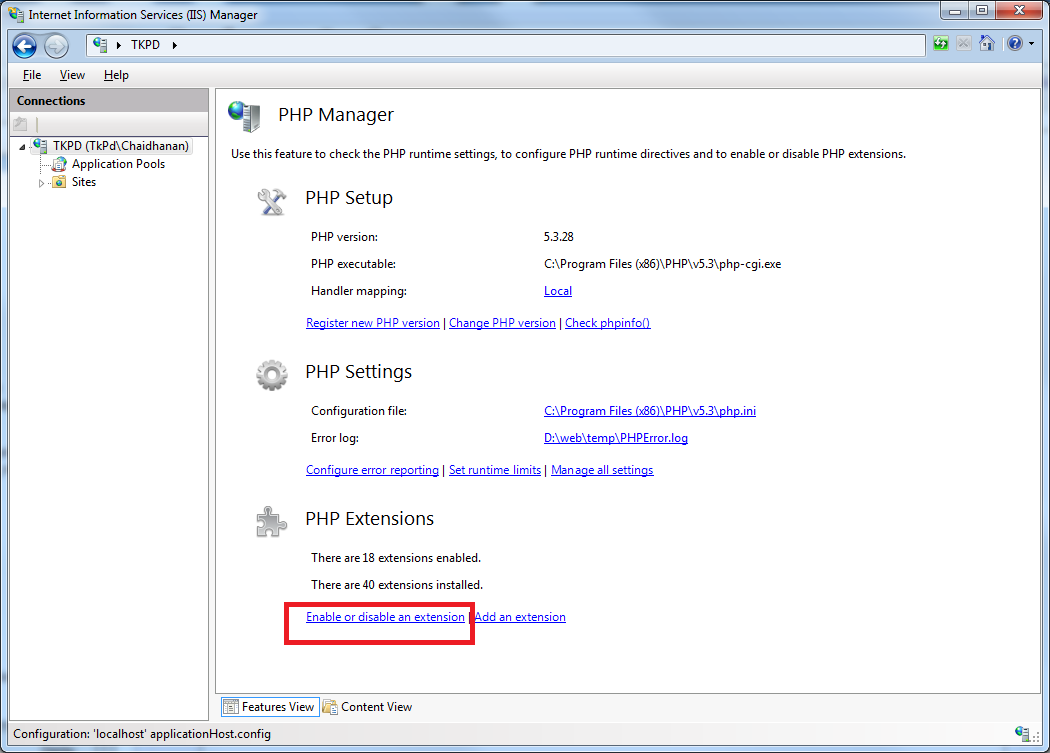Open first breadcrumb arrow before TKPD
Viewport: 1050px width, 753px height.
click(119, 45)
